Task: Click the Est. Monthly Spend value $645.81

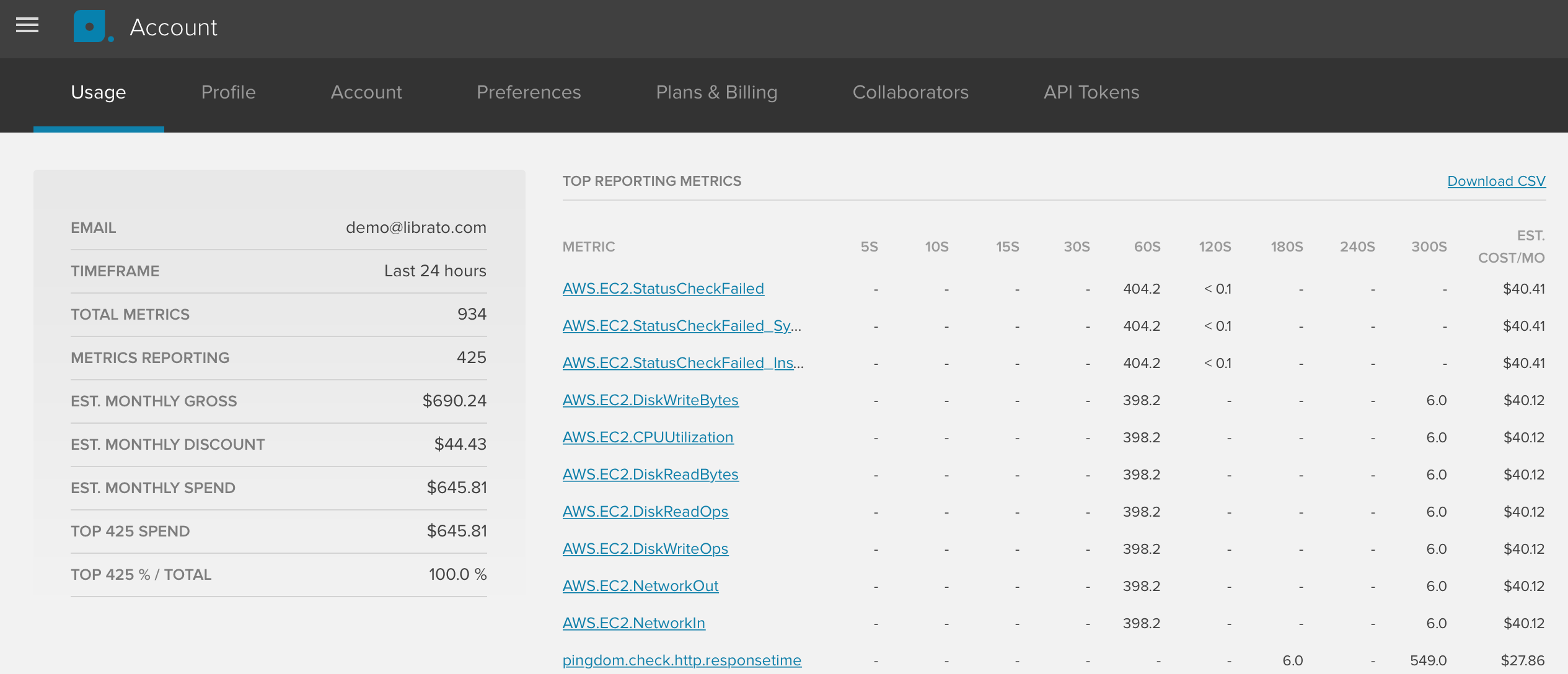Action: [x=457, y=488]
